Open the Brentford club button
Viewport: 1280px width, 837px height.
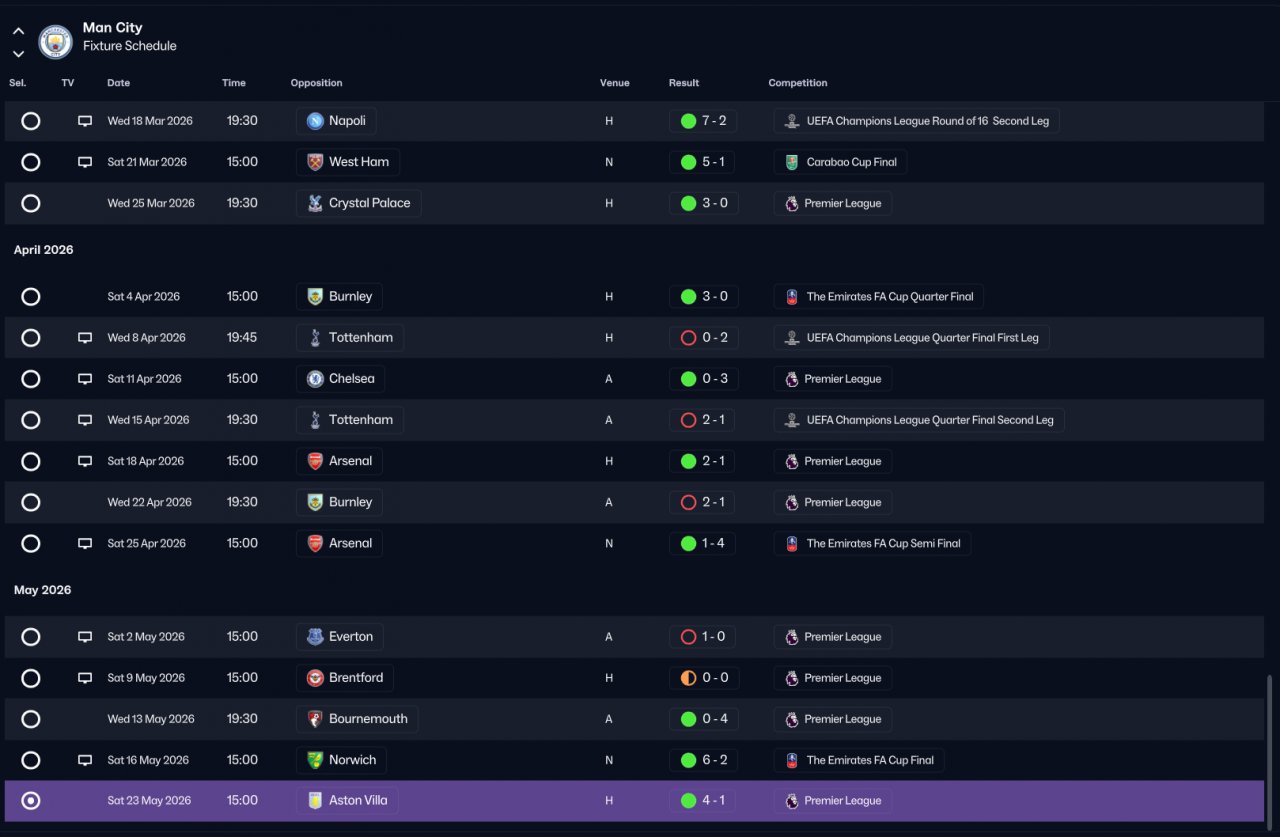(x=345, y=678)
